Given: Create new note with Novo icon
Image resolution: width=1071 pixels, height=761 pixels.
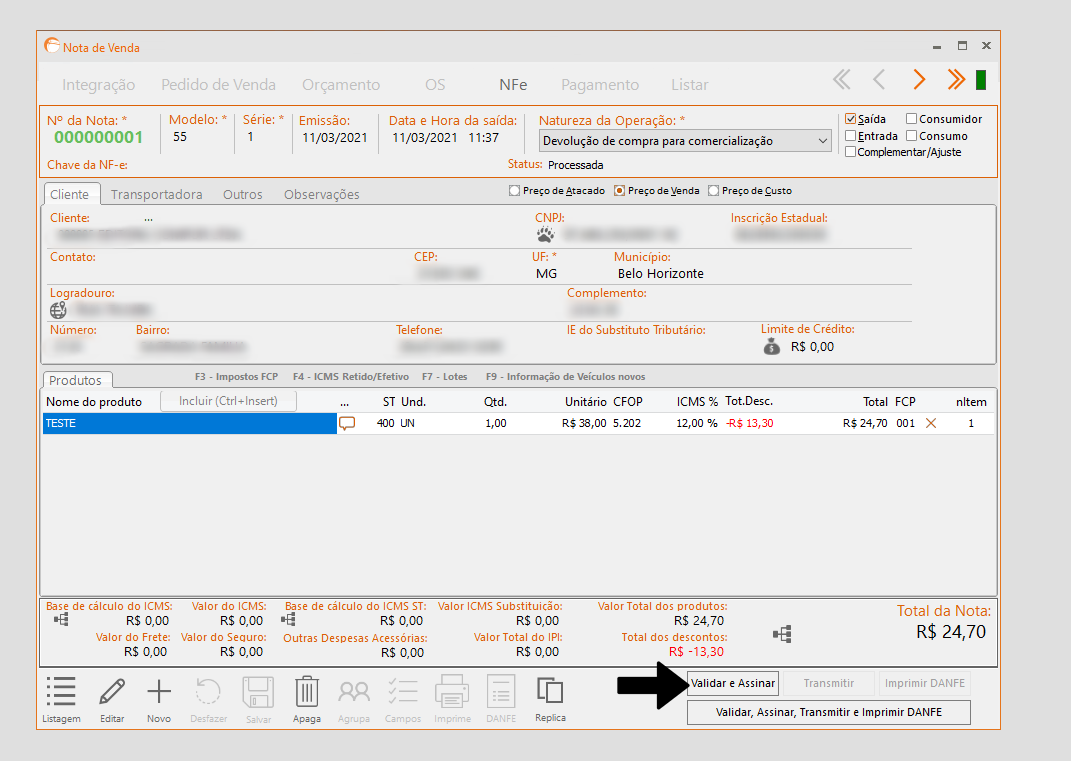Looking at the screenshot, I should tap(159, 692).
